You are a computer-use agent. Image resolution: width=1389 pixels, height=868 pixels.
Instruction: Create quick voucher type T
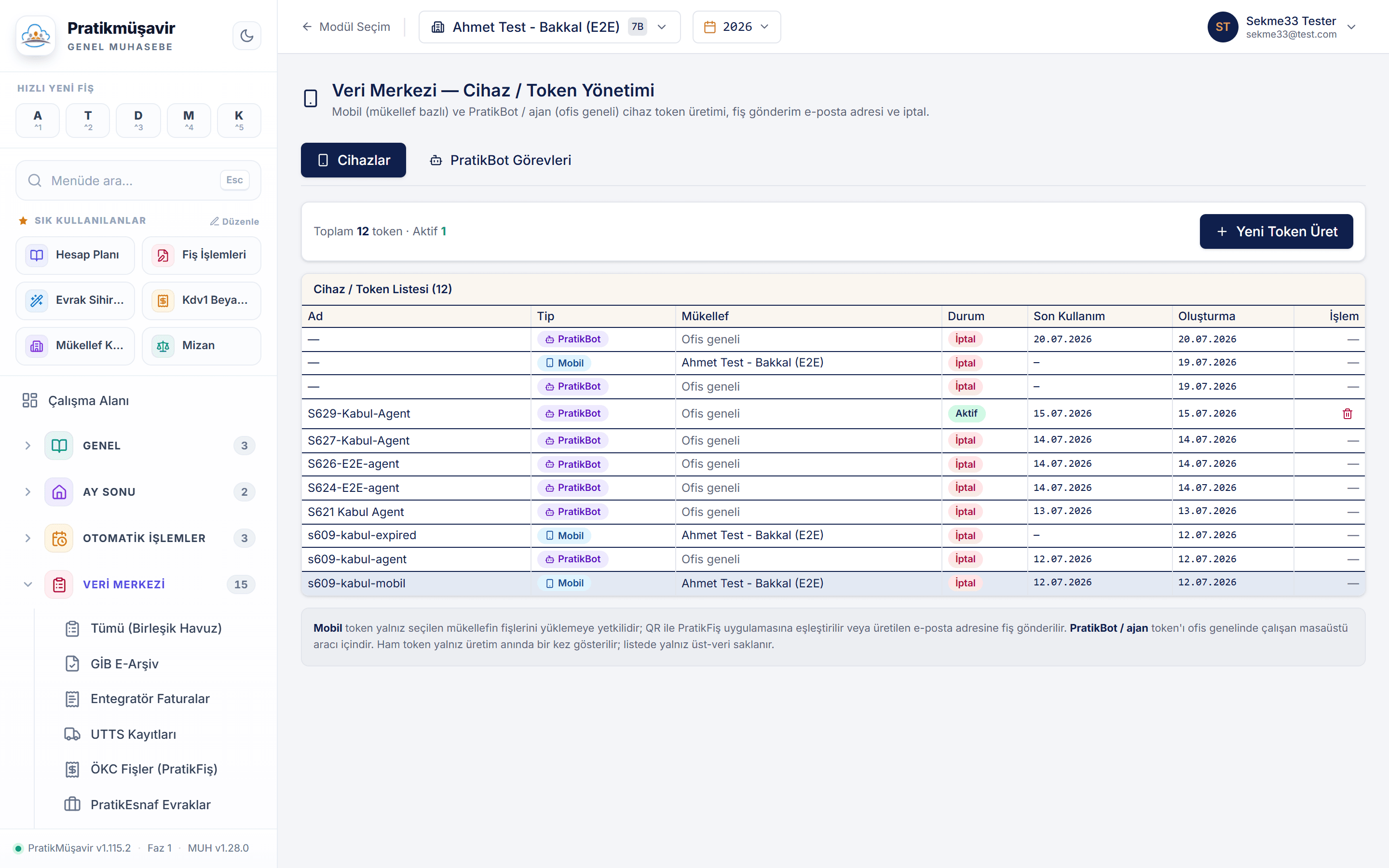coord(88,120)
